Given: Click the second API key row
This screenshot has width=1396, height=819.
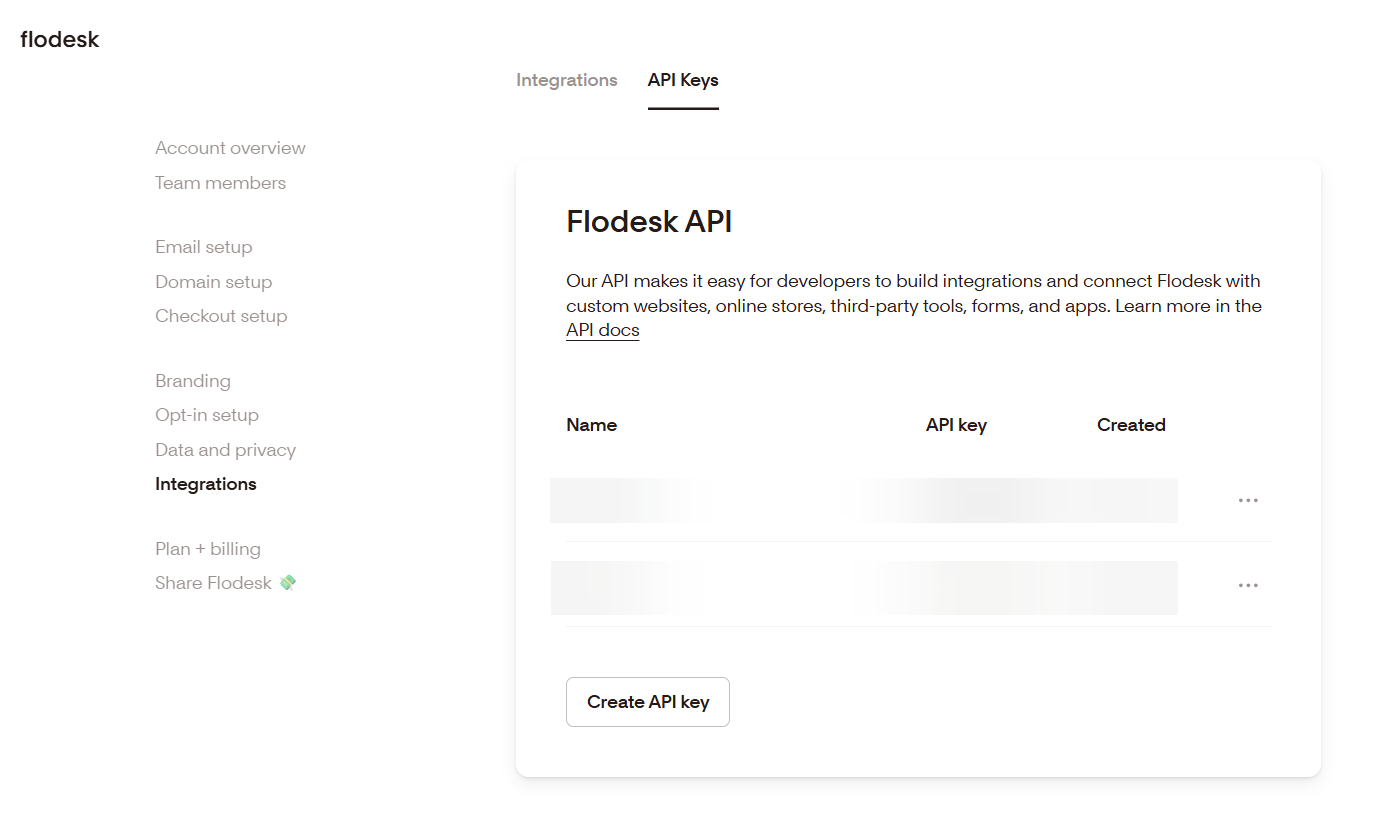Looking at the screenshot, I should pyautogui.click(x=862, y=587).
